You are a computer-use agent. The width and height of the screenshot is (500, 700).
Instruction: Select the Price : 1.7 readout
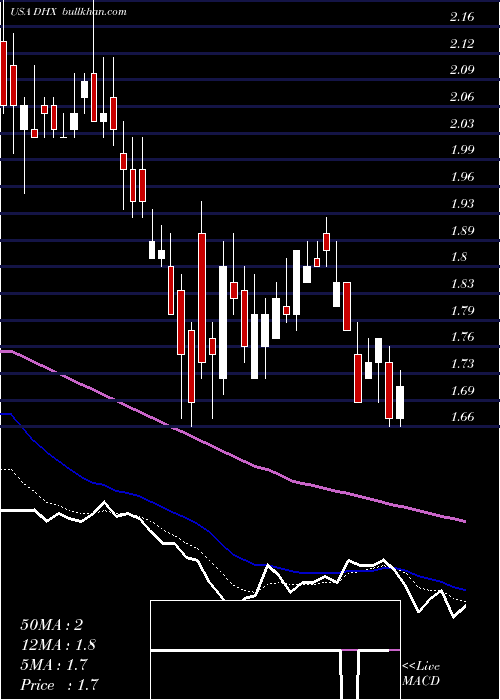tap(59, 685)
